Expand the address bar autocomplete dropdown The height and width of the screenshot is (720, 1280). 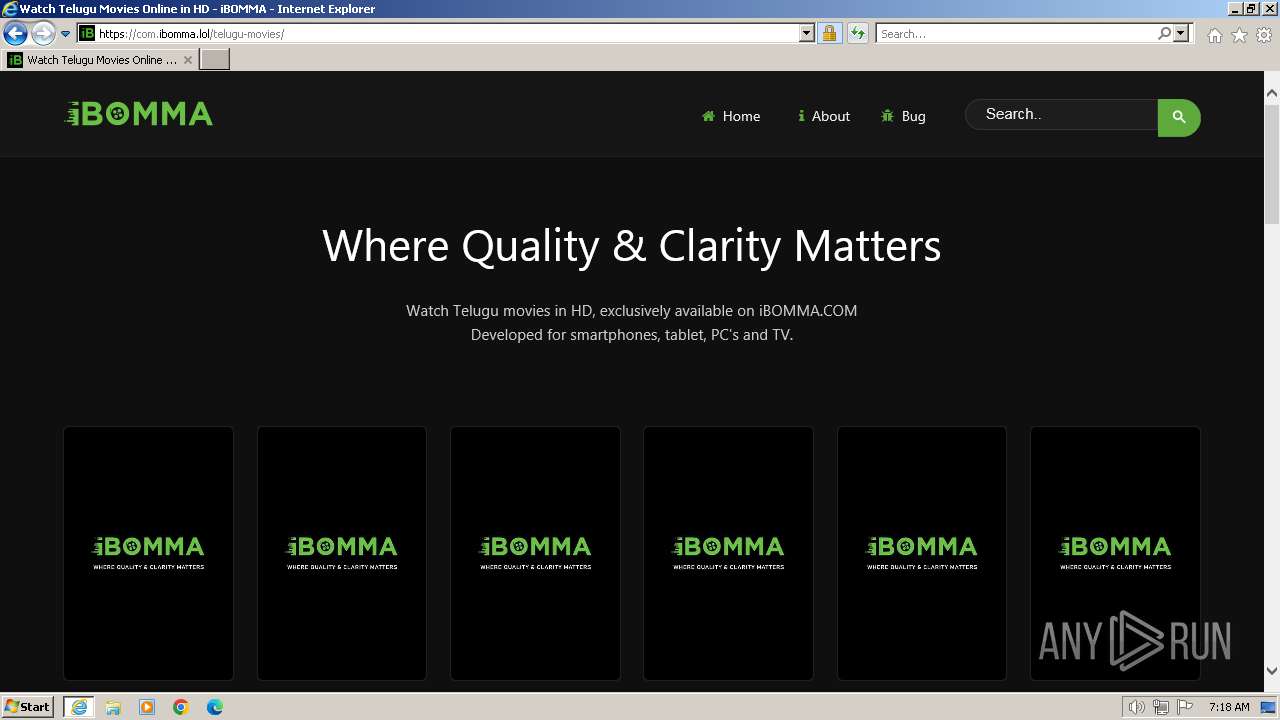[807, 33]
